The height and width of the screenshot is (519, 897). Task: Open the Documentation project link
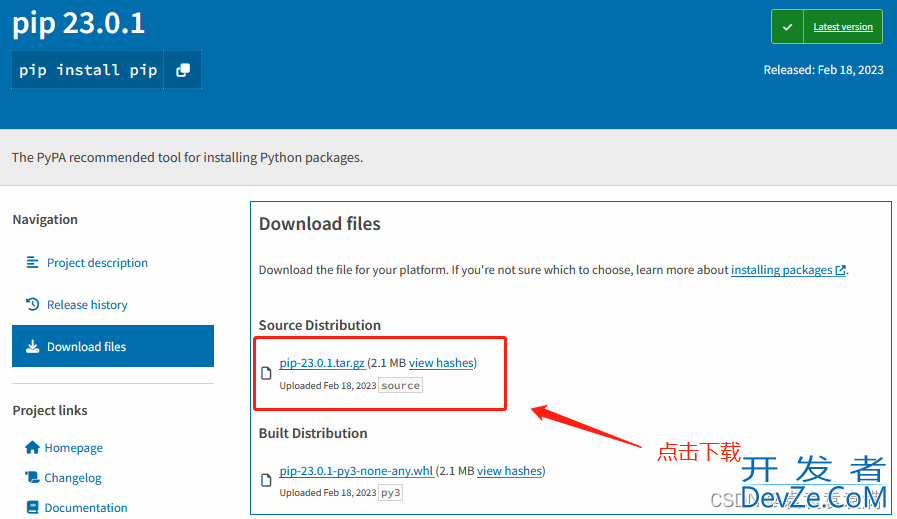coord(86,508)
